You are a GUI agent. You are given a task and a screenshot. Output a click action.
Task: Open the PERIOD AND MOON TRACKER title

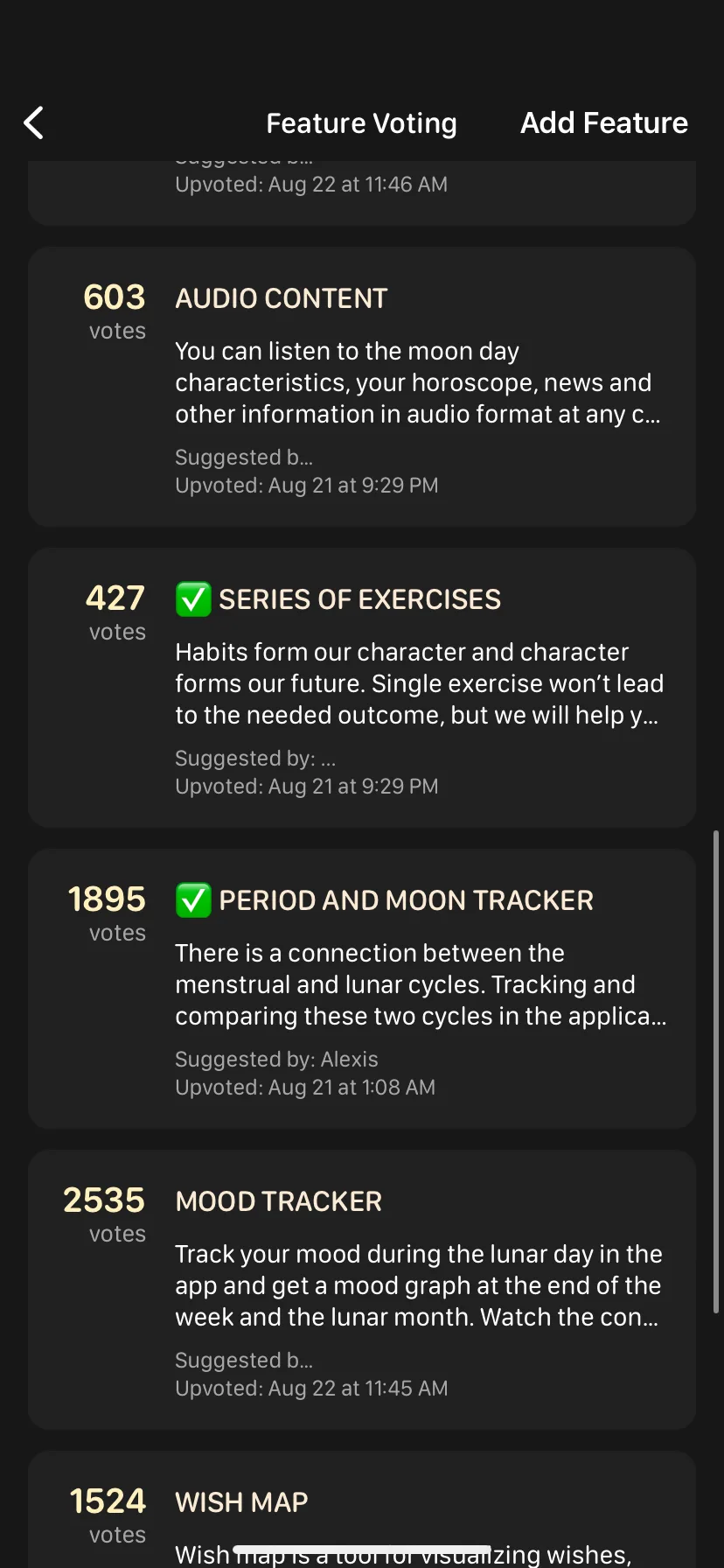(406, 900)
